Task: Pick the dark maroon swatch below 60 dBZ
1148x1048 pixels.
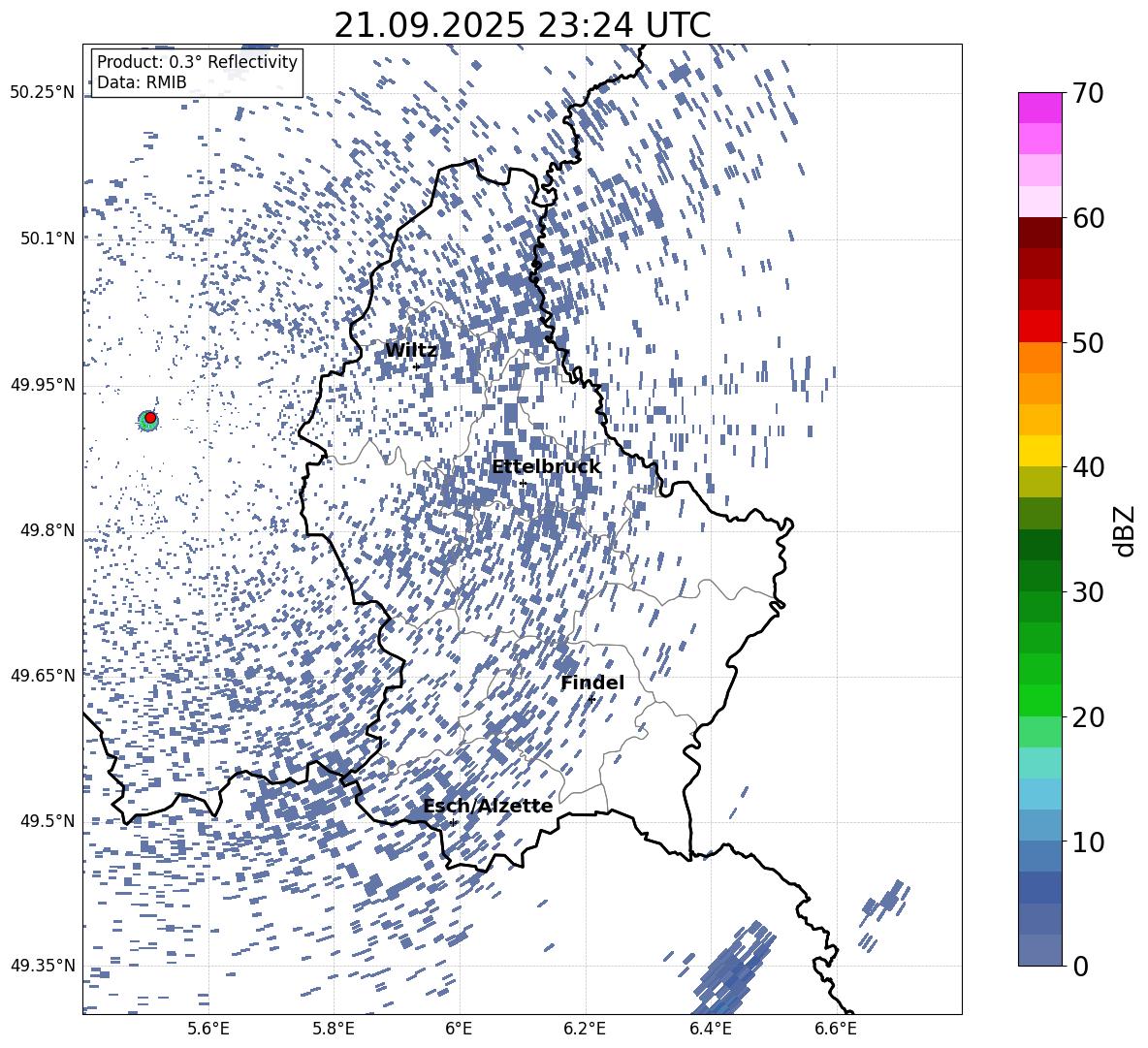Action: point(1039,233)
